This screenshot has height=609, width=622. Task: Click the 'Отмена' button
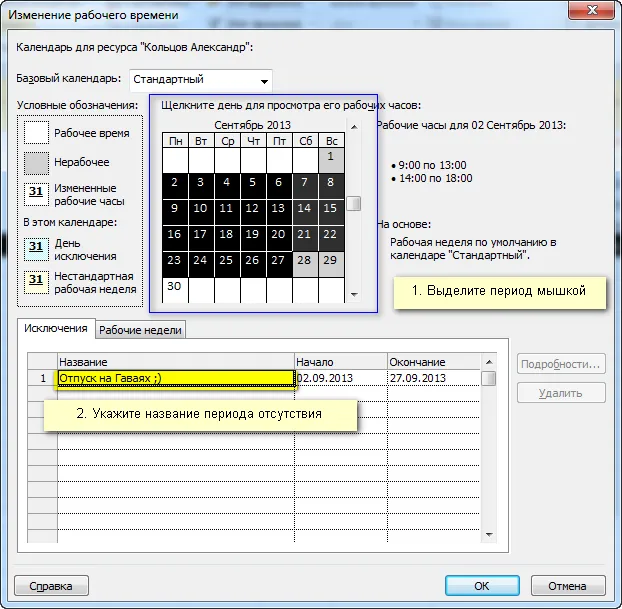[x=568, y=586]
